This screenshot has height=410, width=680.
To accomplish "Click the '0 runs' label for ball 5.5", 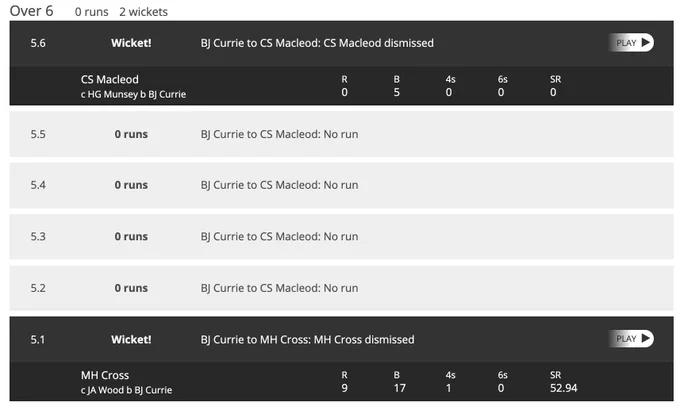I will (x=131, y=134).
